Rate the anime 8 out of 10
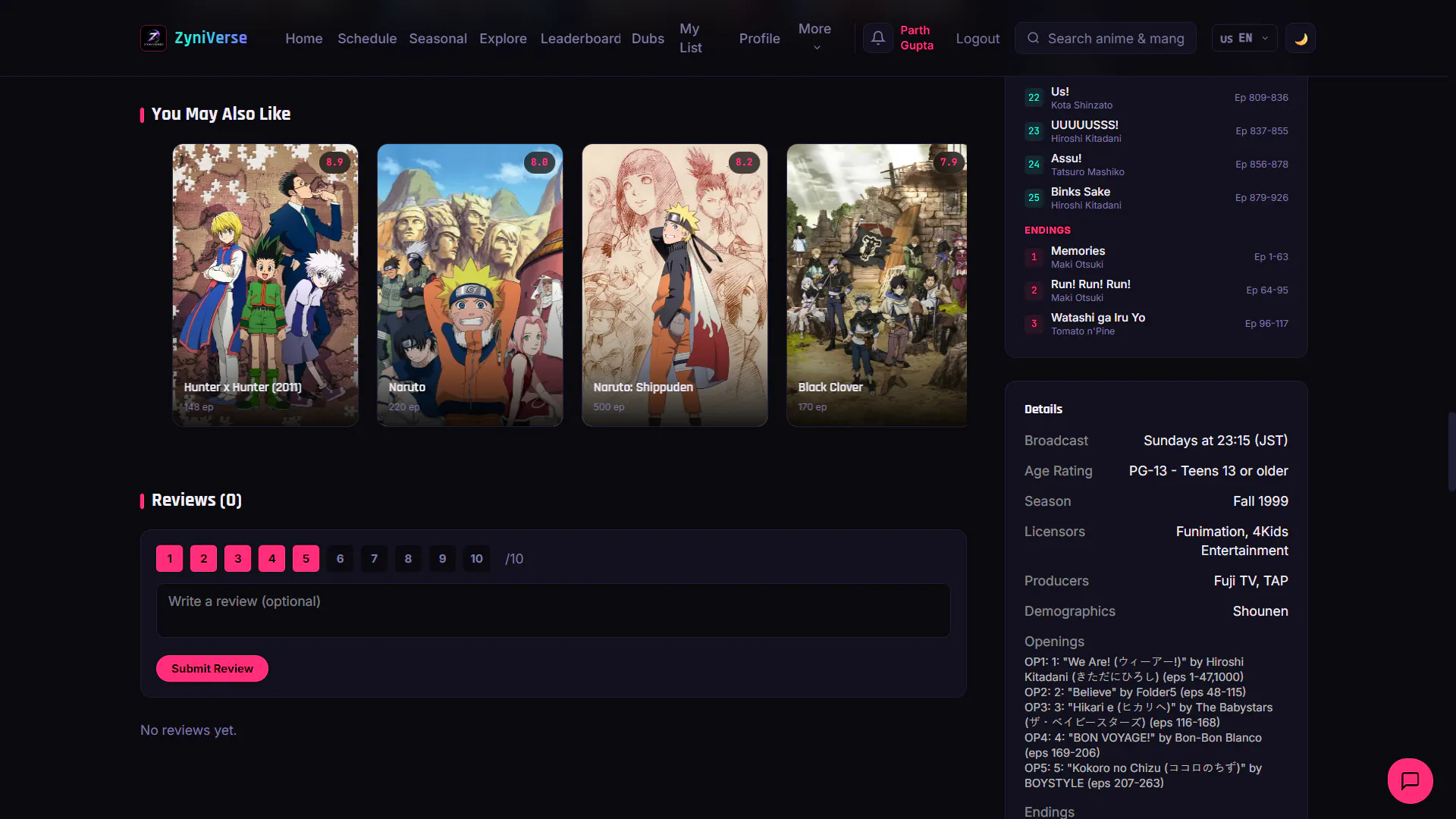This screenshot has width=1456, height=819. [x=408, y=559]
